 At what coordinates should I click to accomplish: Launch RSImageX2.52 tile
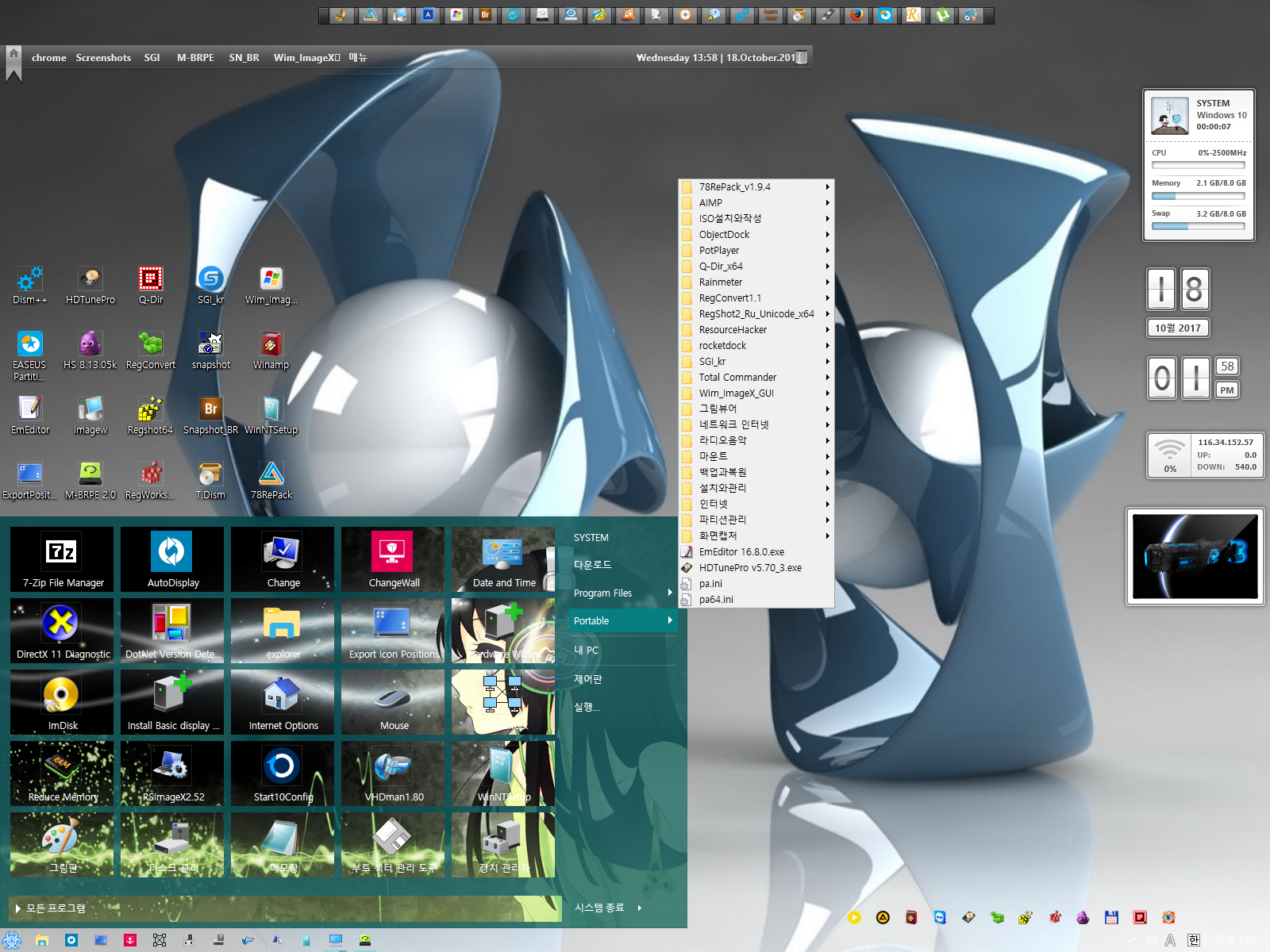click(x=173, y=773)
